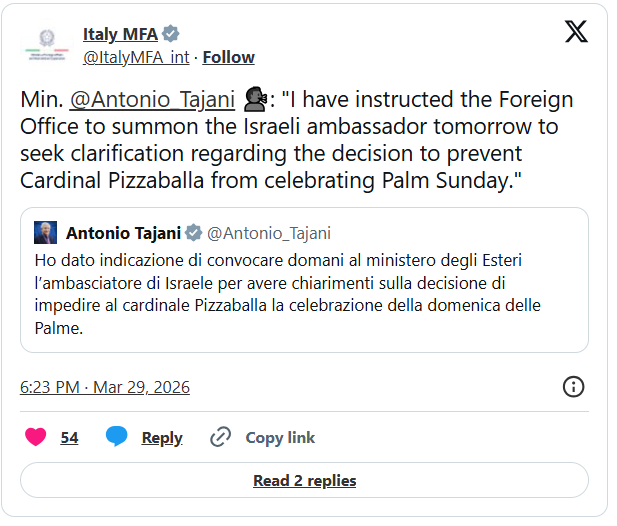Follow the Italy MFA account
Image resolution: width=617 pixels, height=526 pixels.
click(228, 57)
